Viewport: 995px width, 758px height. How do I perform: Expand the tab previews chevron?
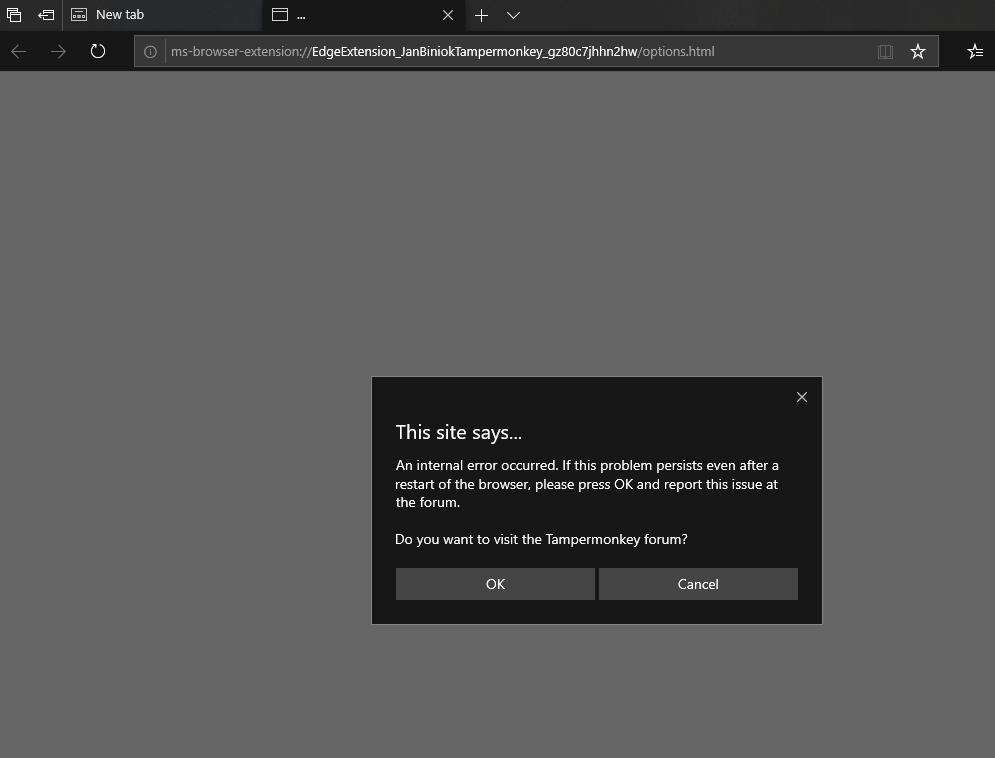(513, 15)
